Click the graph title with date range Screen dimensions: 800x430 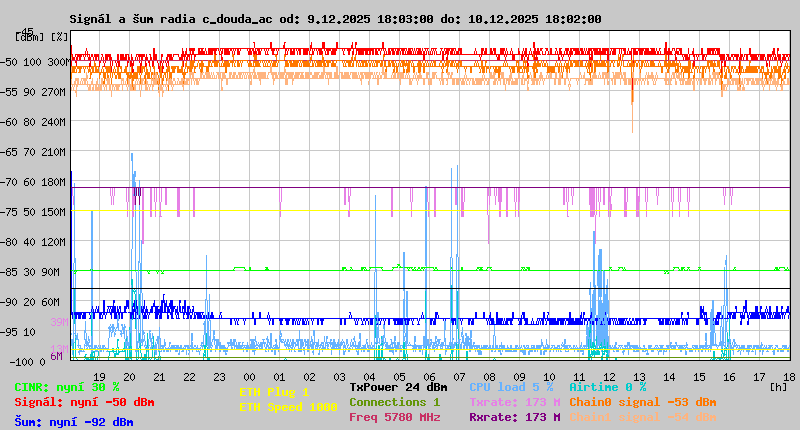(x=335, y=19)
